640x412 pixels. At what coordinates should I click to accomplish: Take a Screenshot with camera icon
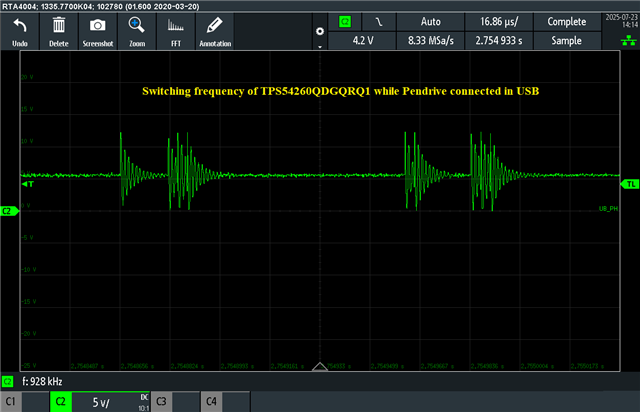click(98, 31)
